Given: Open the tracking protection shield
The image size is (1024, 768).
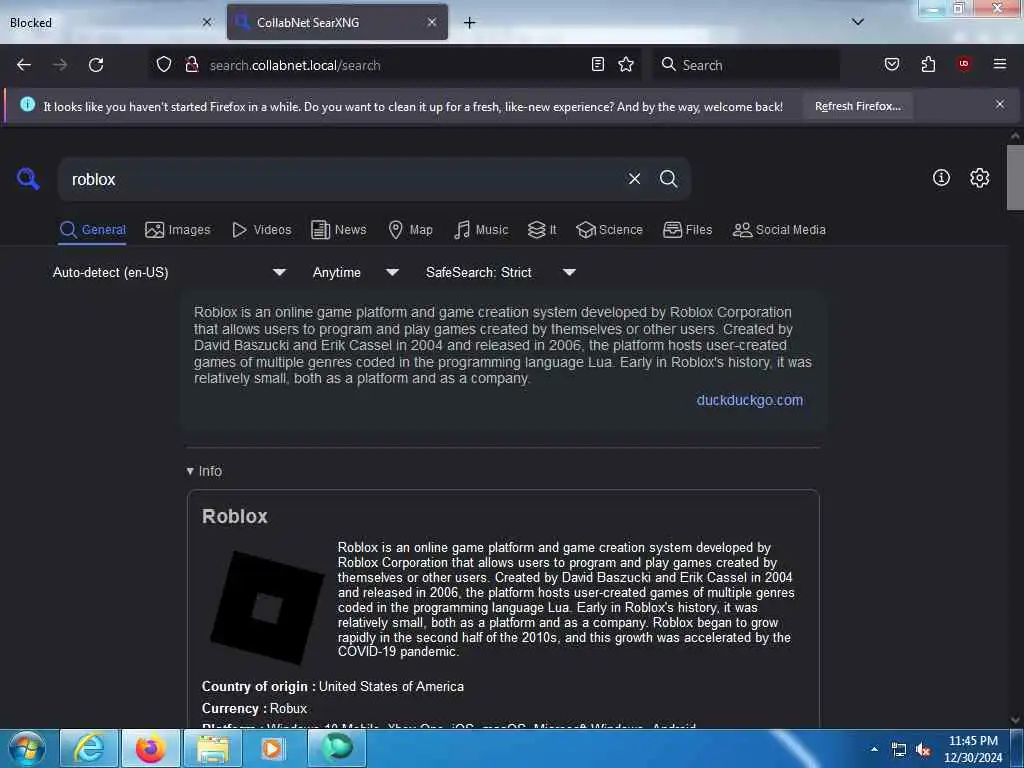Looking at the screenshot, I should point(164,65).
